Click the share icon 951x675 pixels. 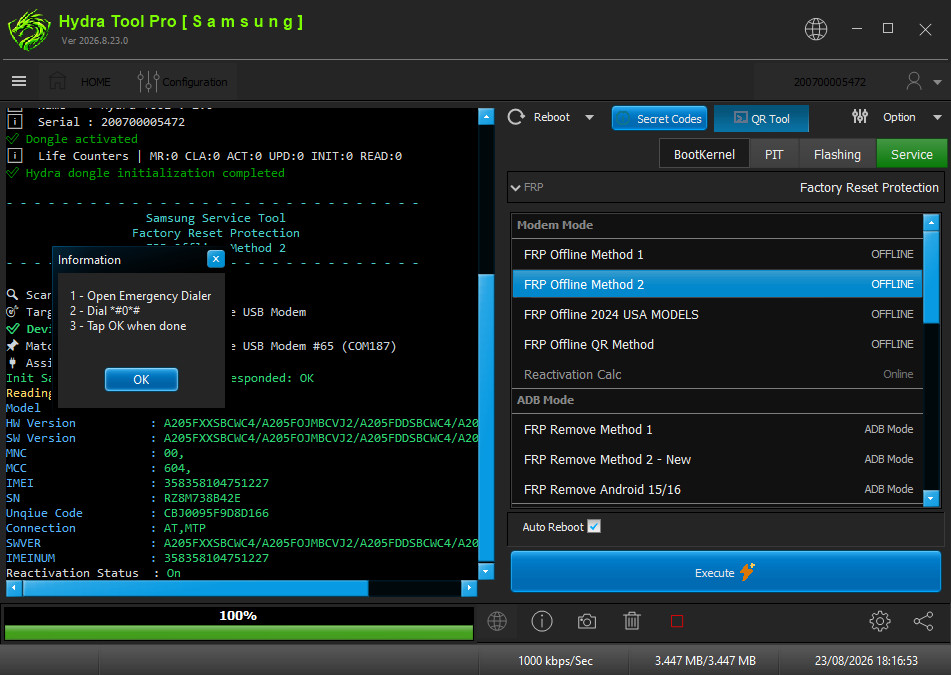[923, 621]
